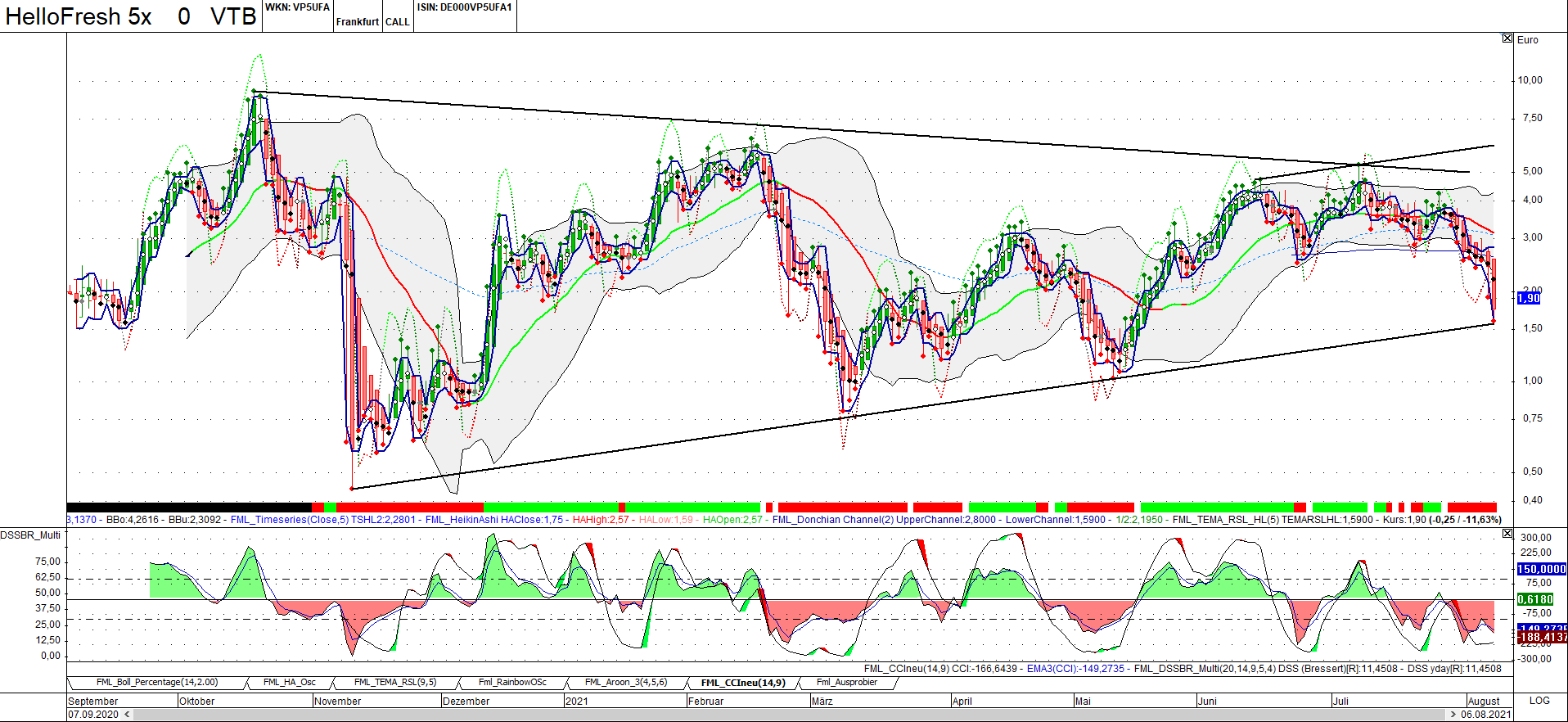The height and width of the screenshot is (722, 1568).
Task: Click the Oktober month label on timeline
Action: tap(197, 702)
